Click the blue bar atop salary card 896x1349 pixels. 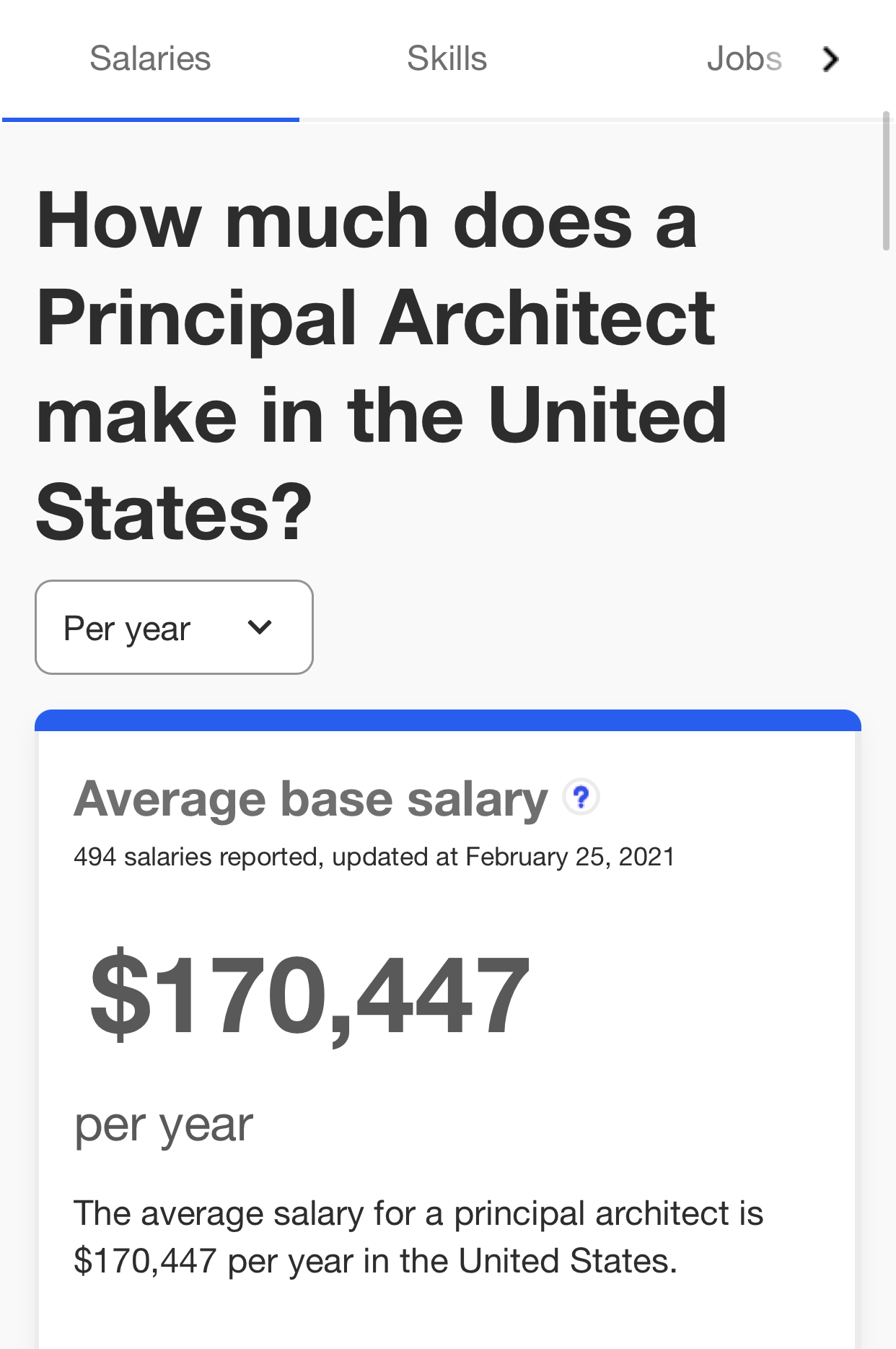tap(448, 720)
